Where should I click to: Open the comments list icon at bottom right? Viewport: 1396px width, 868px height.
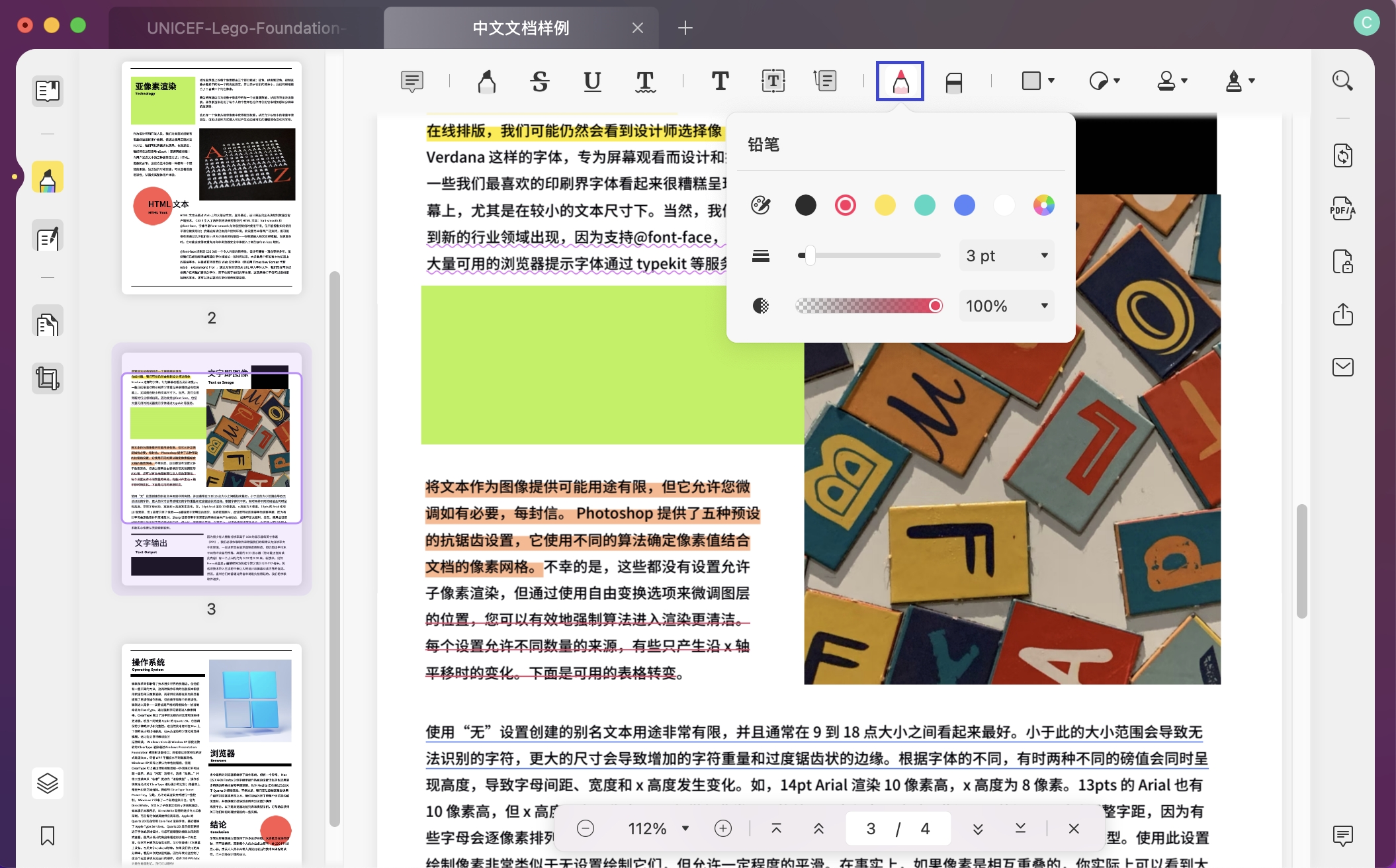point(1342,836)
